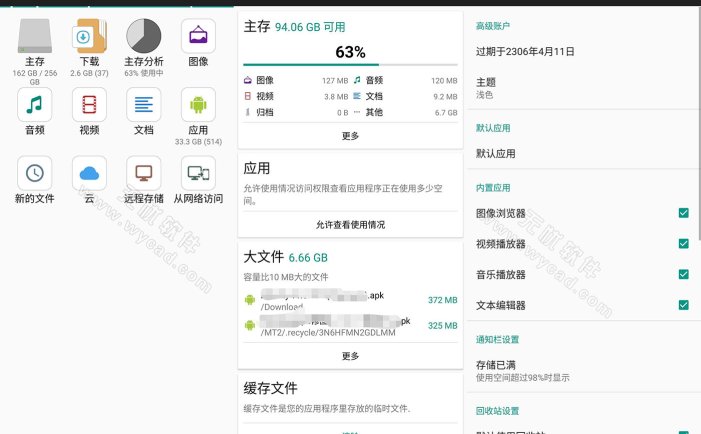Screen dimensions: 701x434
Task: Select 文档 row icon in storage breakdown
Action: [x=357, y=96]
